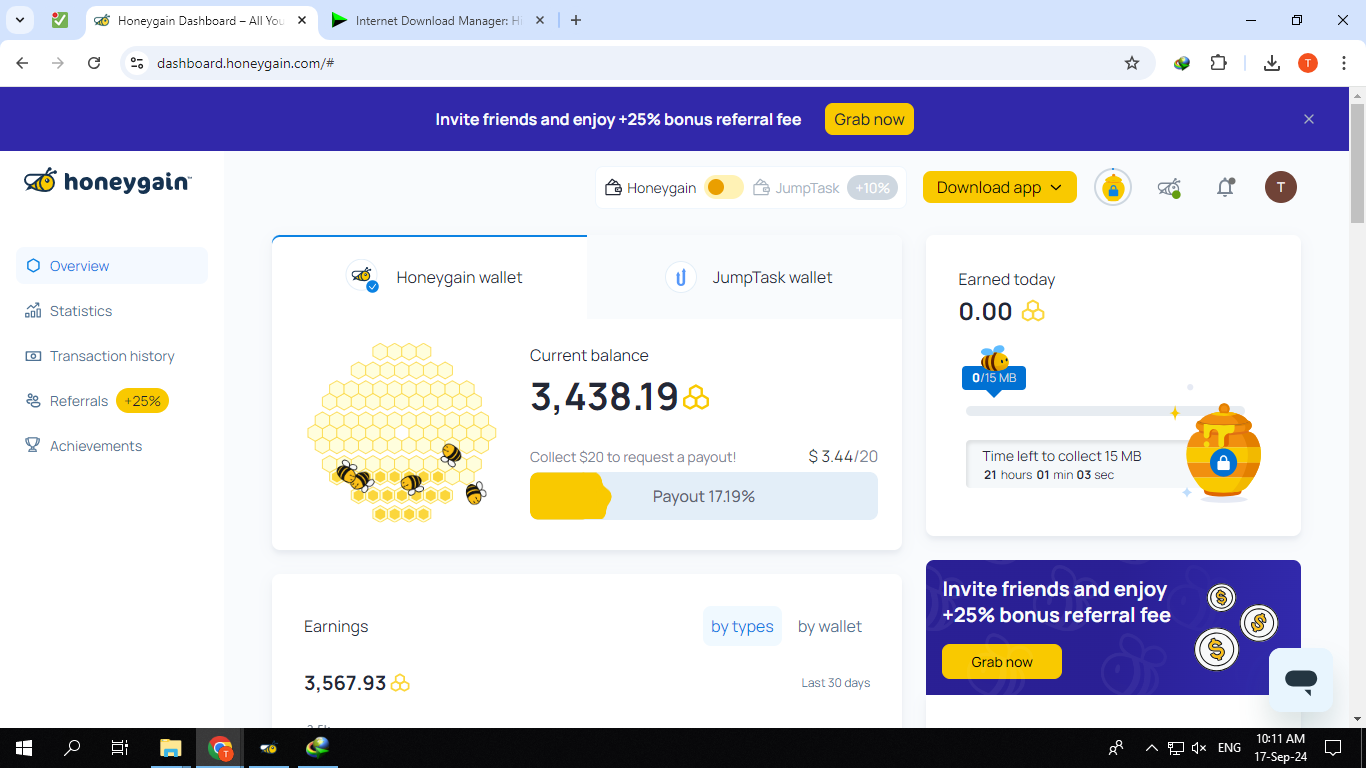Image resolution: width=1366 pixels, height=768 pixels.
Task: Click the $ 3.44/20 payout amount
Action: point(843,456)
